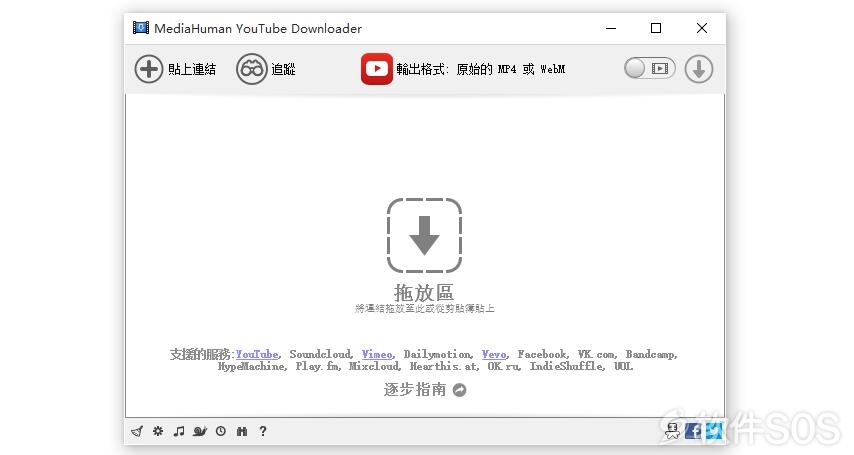Maximize the MediaHuman YouTube Downloader window
The width and height of the screenshot is (854, 455).
tap(656, 28)
